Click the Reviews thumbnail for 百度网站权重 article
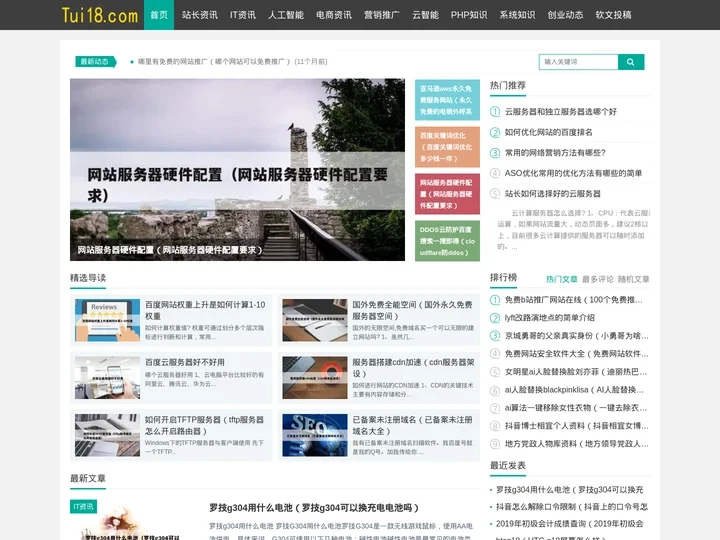 click(x=107, y=320)
